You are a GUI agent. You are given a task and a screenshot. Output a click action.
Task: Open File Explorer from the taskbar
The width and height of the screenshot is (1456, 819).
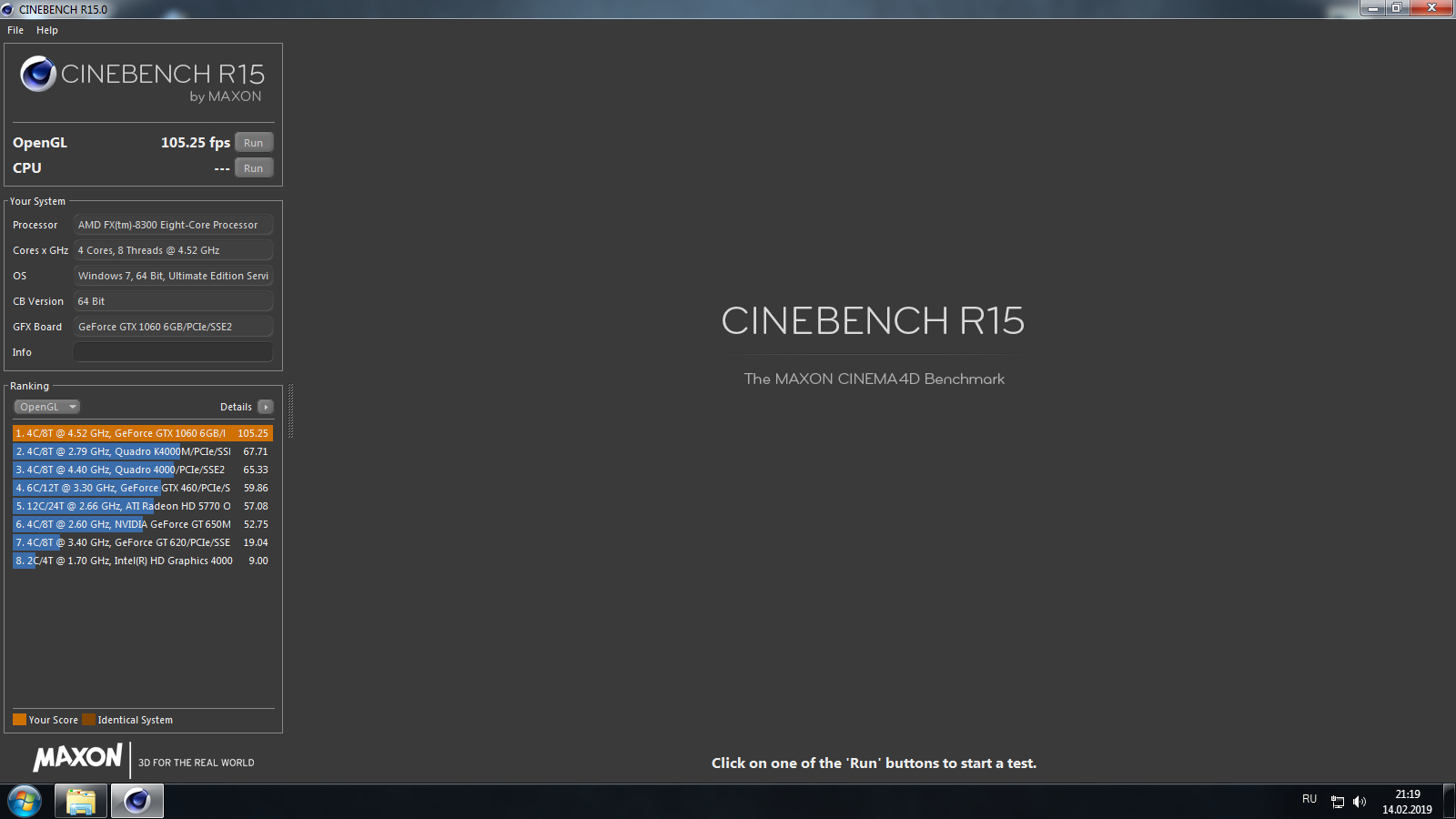(x=81, y=802)
